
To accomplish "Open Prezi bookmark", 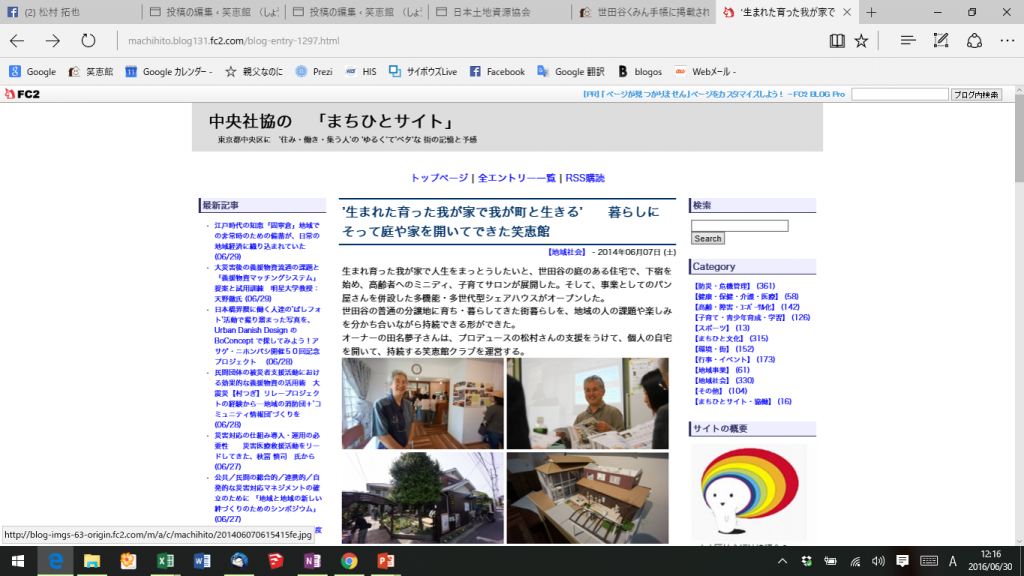I will click(313, 71).
